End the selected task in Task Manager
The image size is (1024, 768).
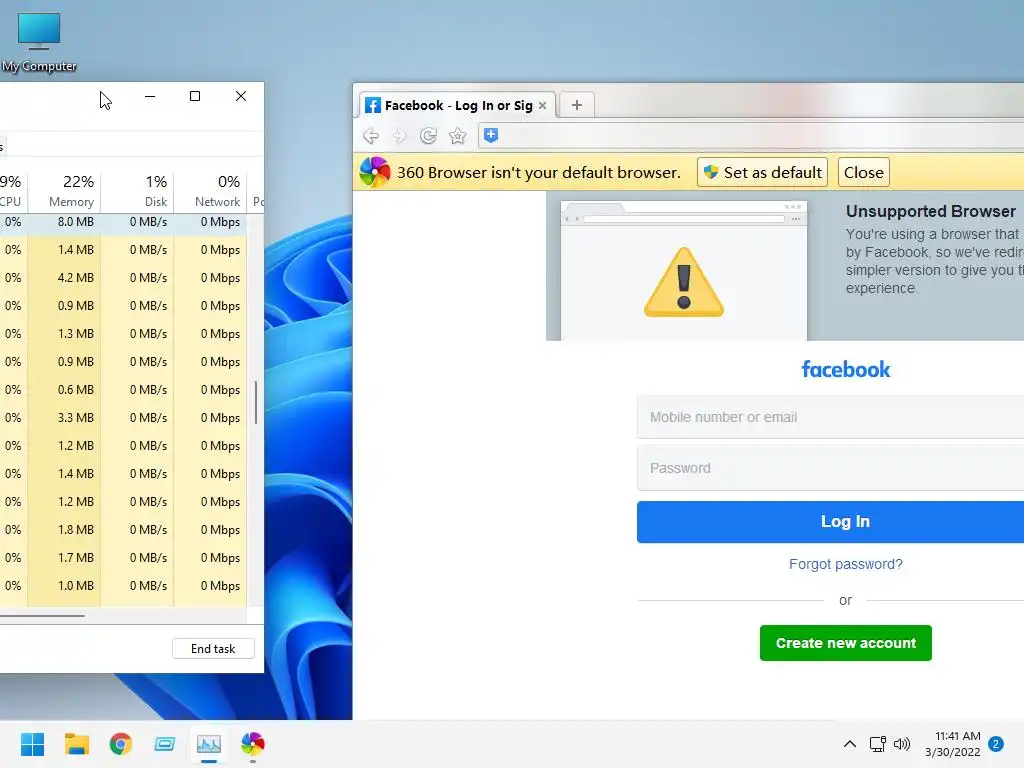213,648
